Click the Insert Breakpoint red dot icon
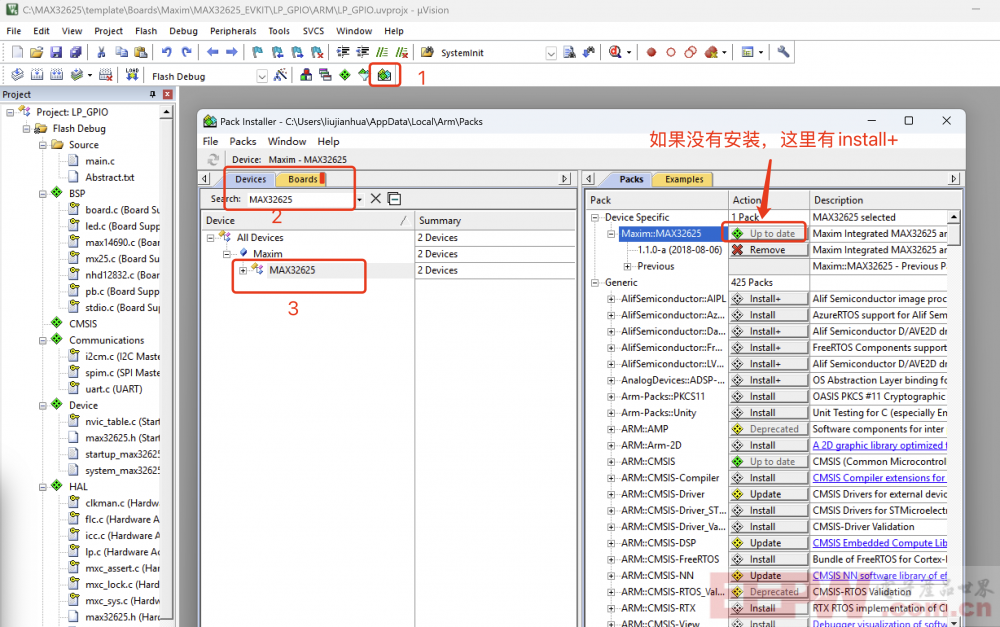This screenshot has height=627, width=1000. 651,52
